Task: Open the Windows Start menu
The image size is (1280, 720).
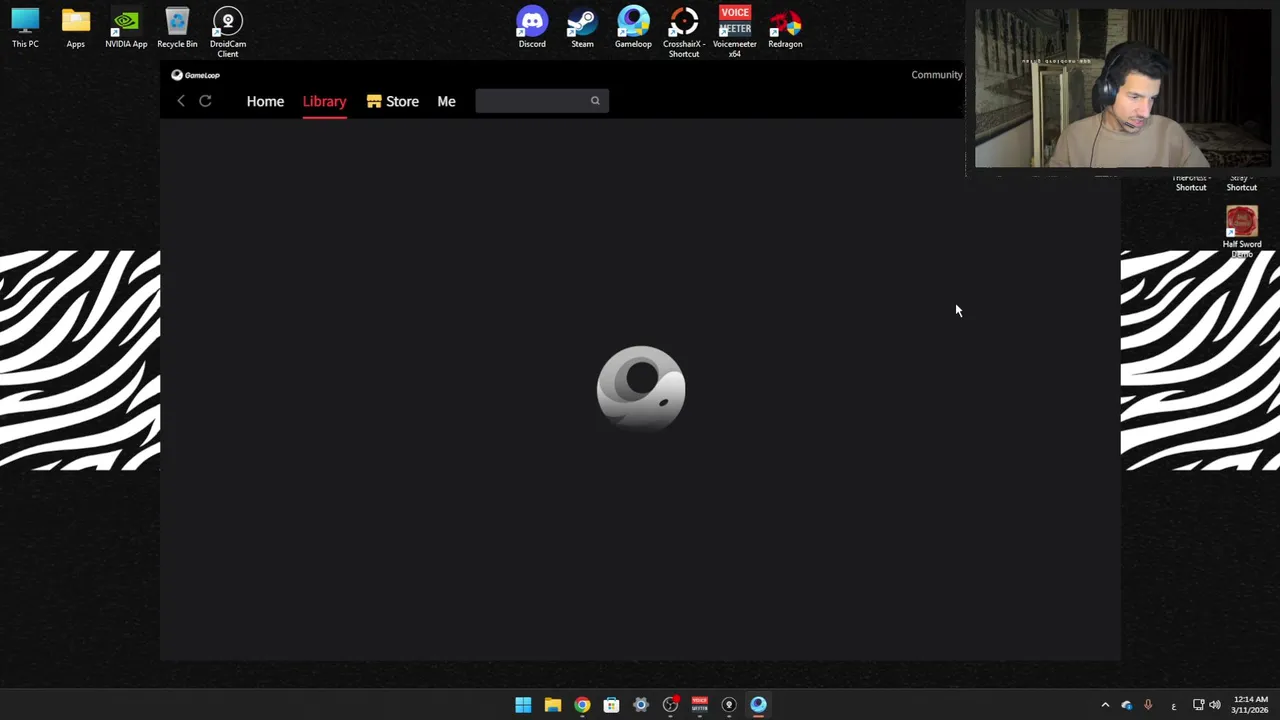Action: pos(523,705)
